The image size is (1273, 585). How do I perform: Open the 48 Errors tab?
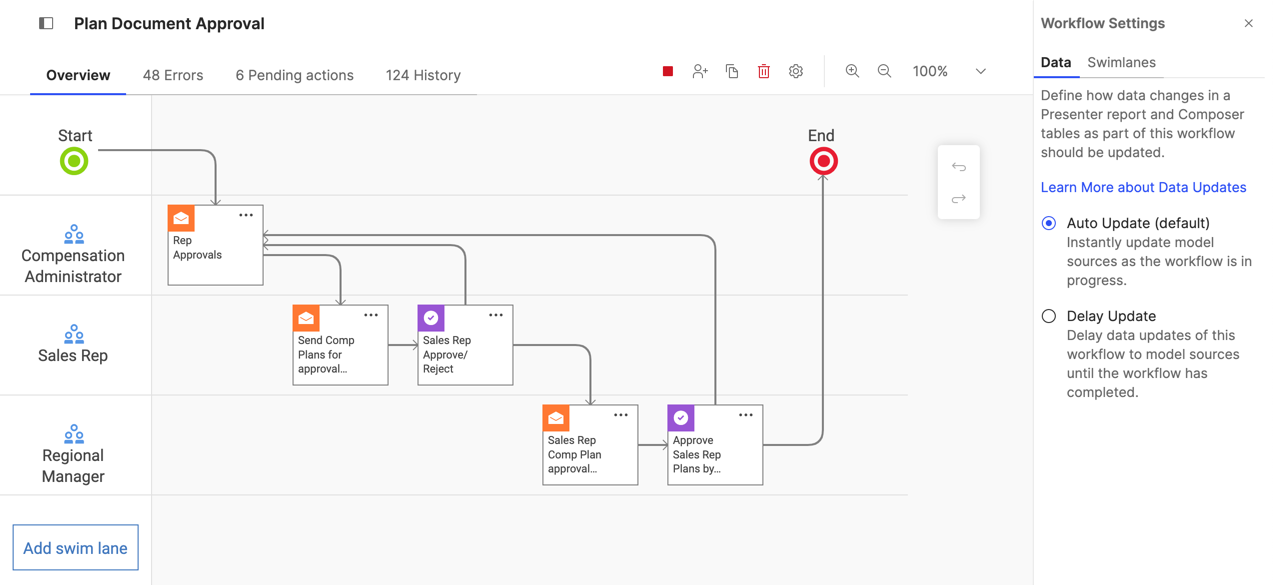(172, 75)
